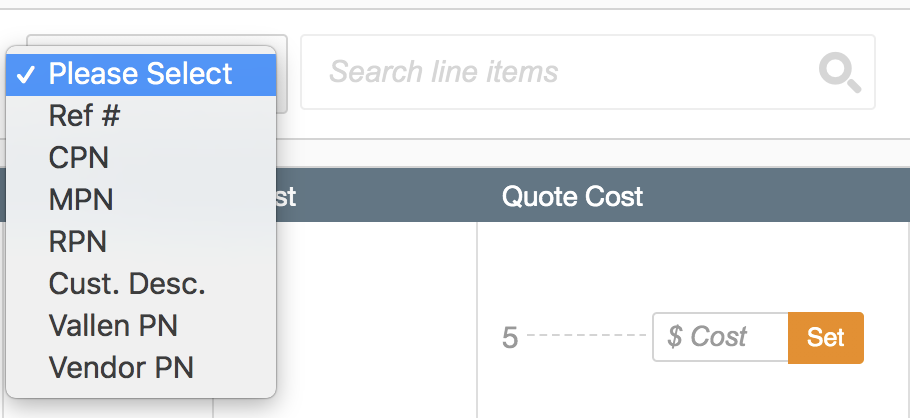910x418 pixels.
Task: Click the quantity "5" price break label
Action: [x=510, y=338]
